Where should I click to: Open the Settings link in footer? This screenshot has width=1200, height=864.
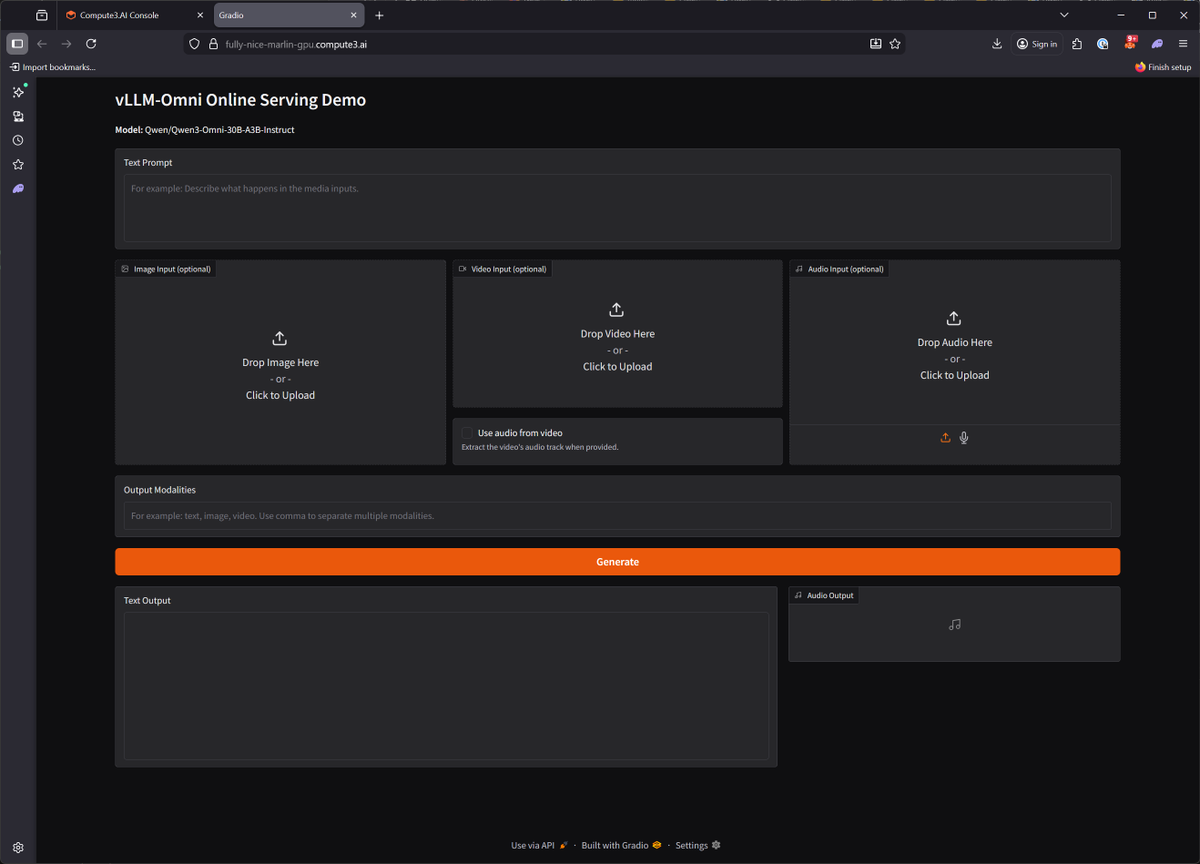coord(698,845)
